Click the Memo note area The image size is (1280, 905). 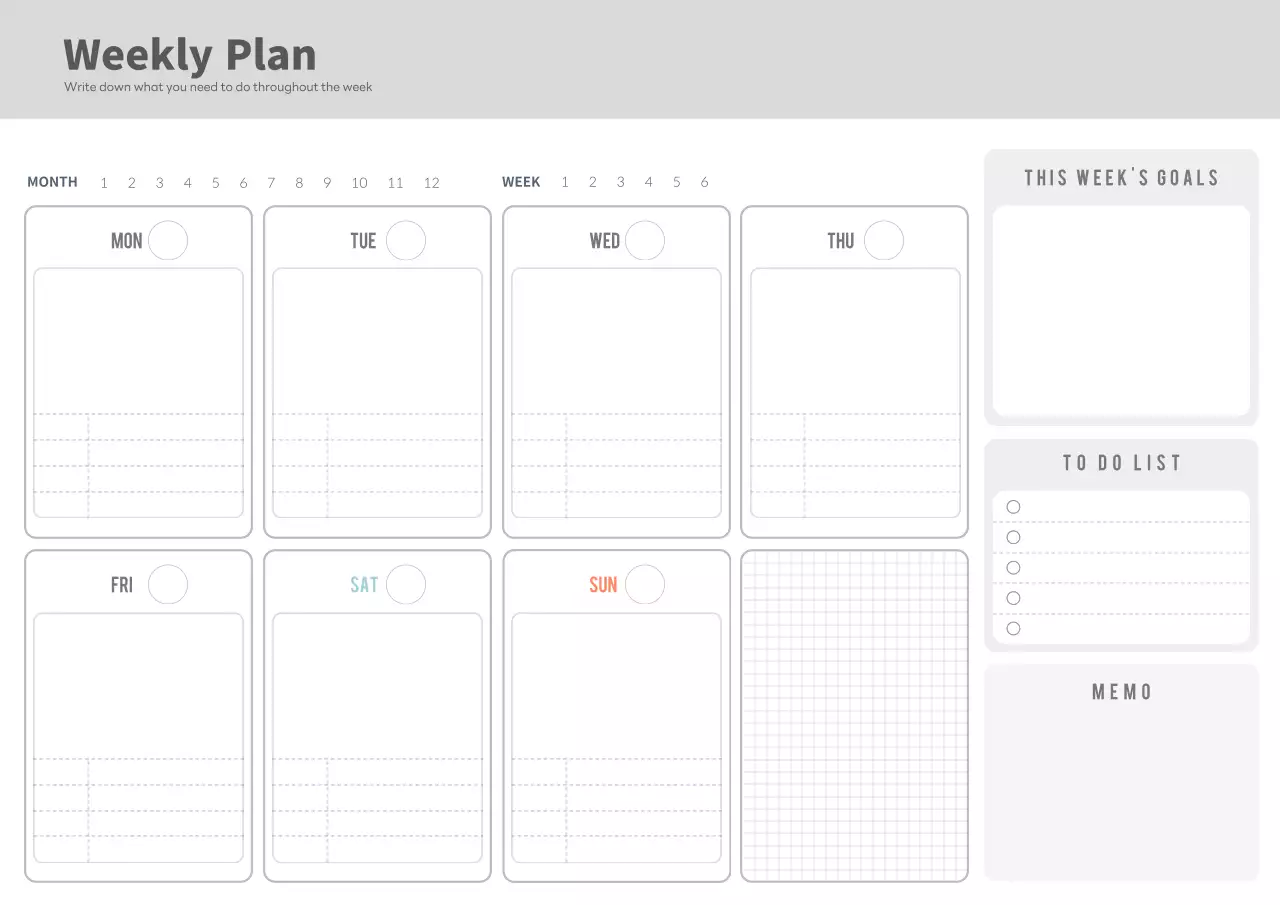(1121, 790)
